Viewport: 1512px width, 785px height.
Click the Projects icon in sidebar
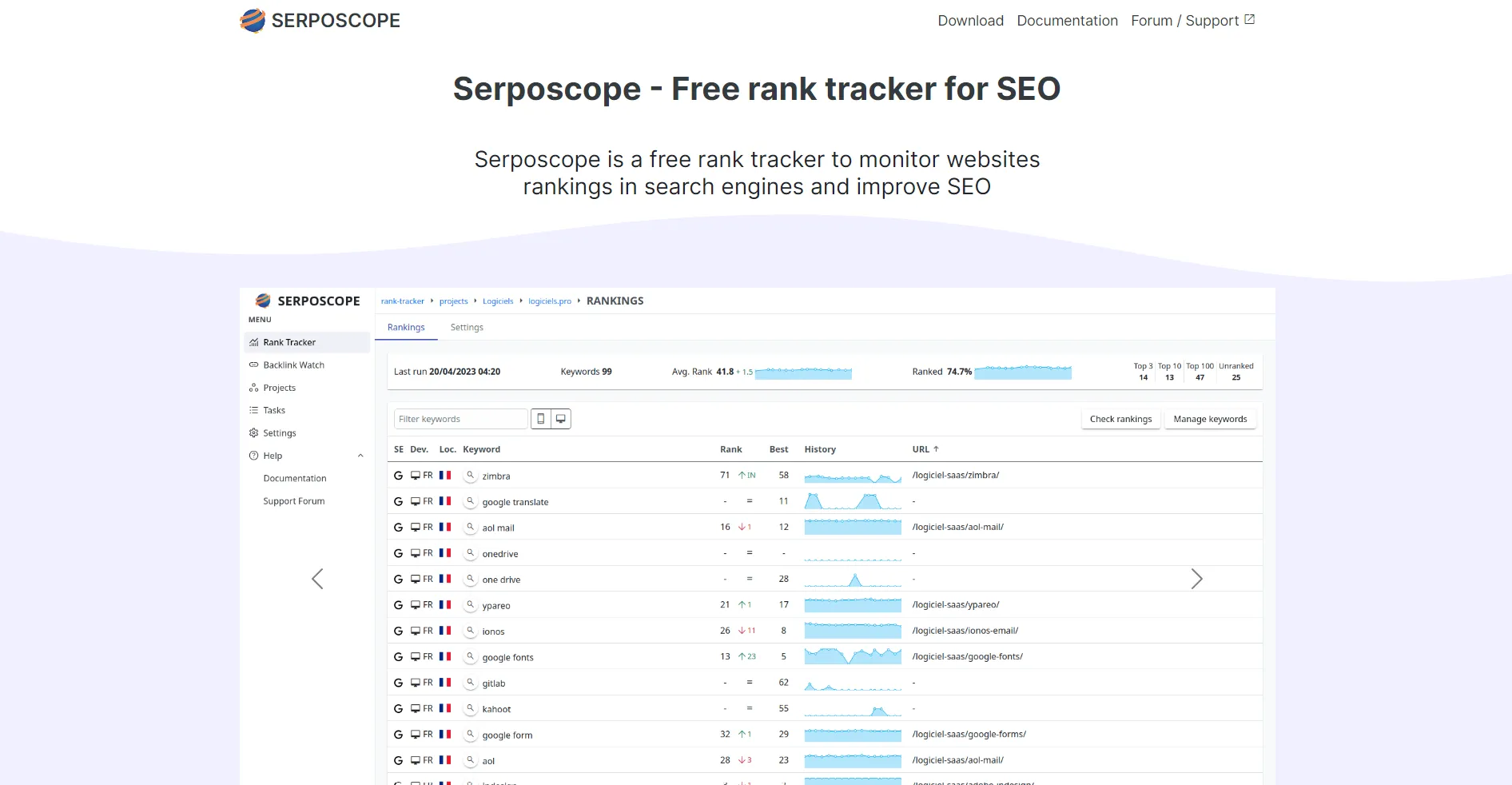click(x=254, y=388)
